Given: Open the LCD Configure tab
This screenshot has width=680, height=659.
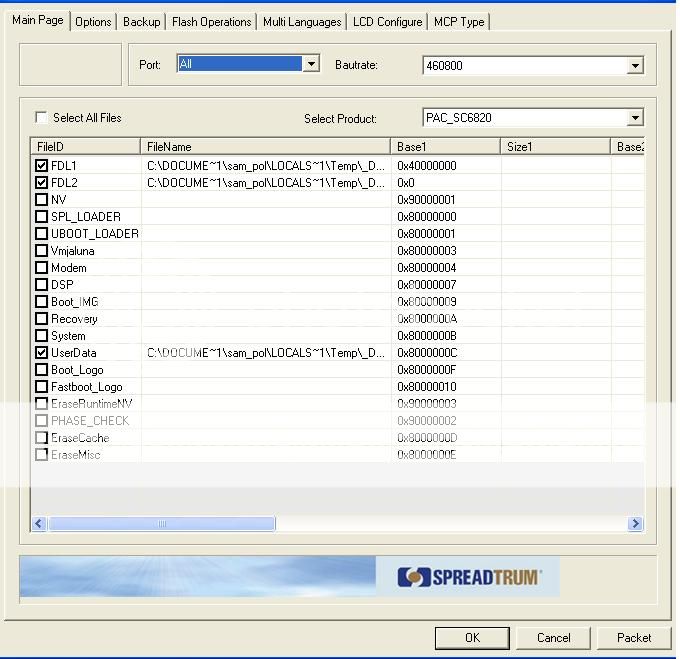Looking at the screenshot, I should 385,22.
